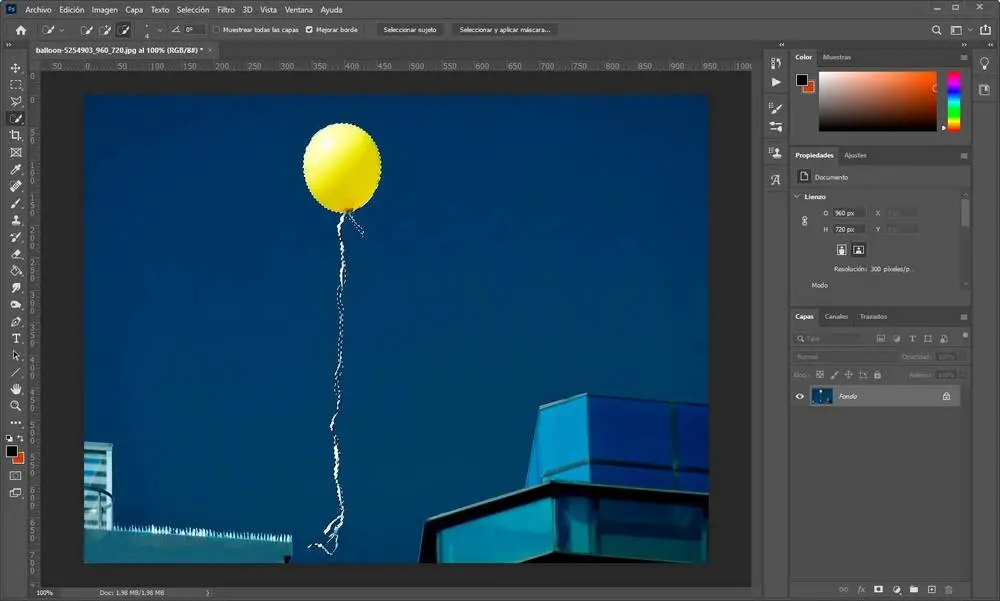Switch to the Canales tab
The height and width of the screenshot is (601, 1000).
tap(836, 317)
